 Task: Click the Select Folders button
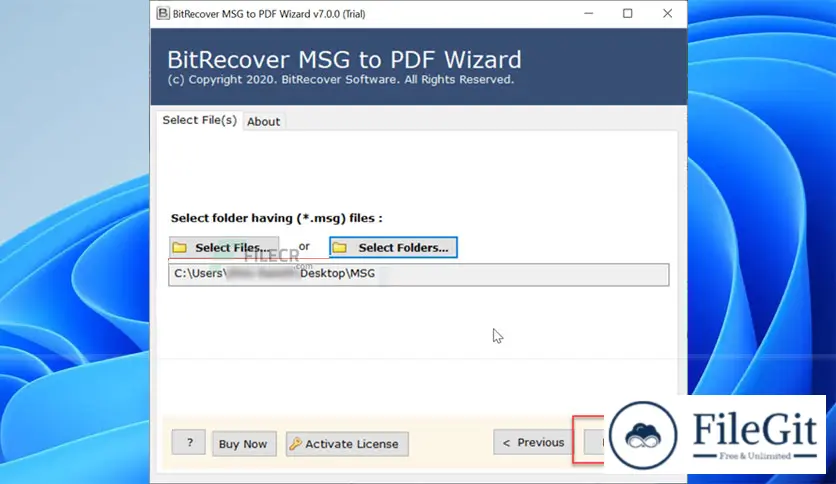(393, 247)
